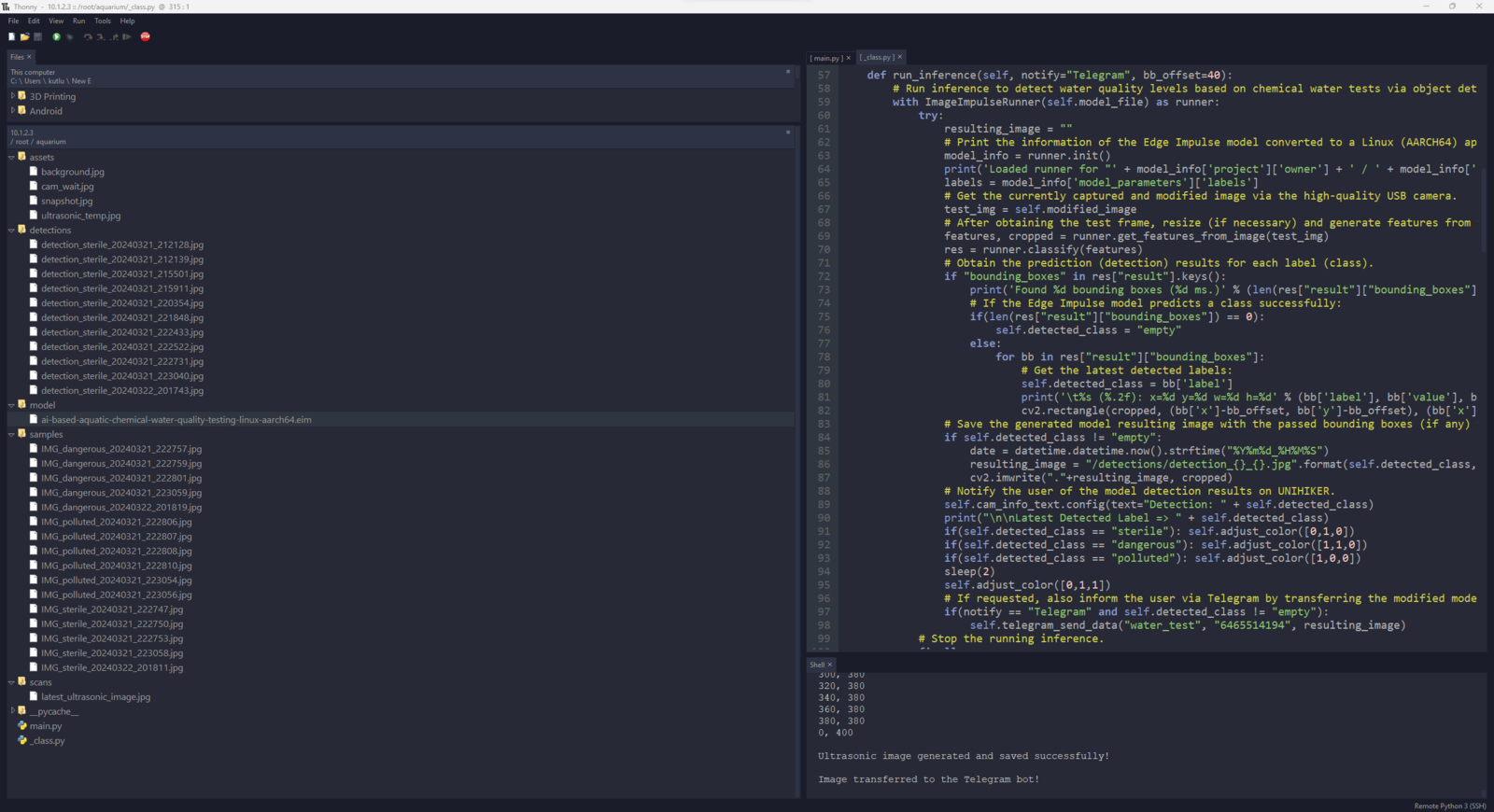Click the Python icon beside main.py

click(x=22, y=726)
